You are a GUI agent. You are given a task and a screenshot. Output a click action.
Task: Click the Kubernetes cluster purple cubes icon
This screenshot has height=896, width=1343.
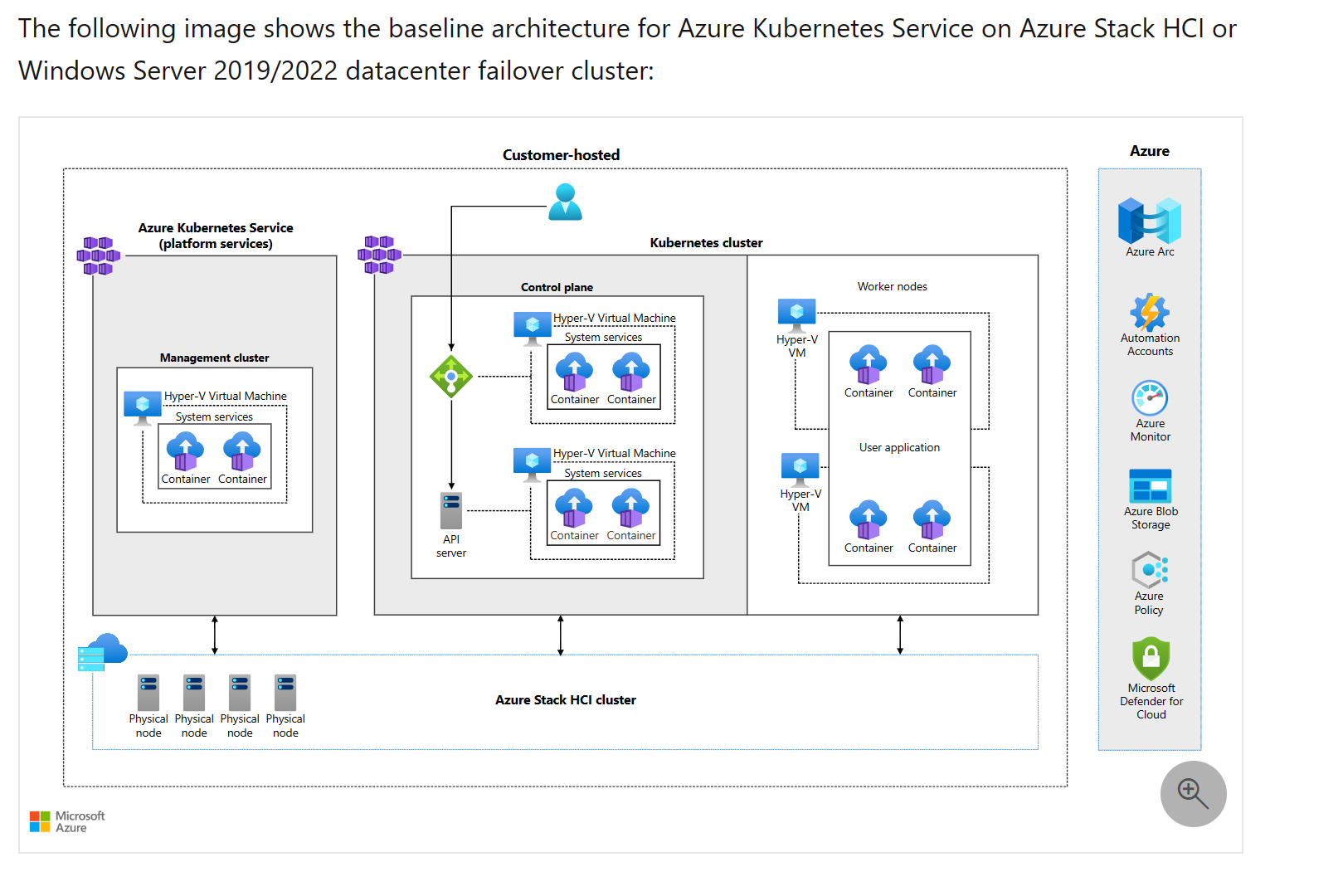pos(379,255)
